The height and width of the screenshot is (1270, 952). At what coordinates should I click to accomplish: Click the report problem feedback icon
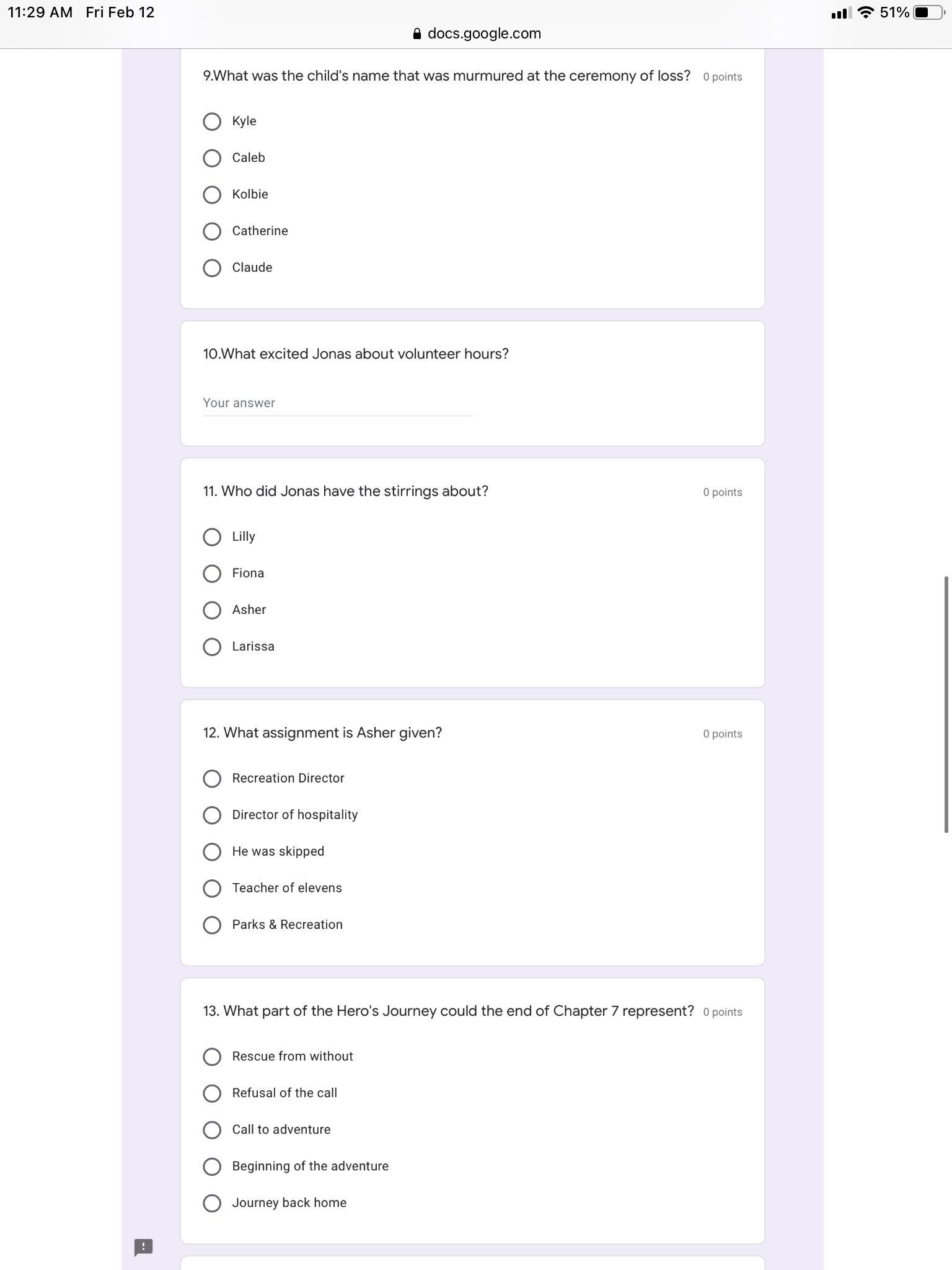pos(143,1247)
